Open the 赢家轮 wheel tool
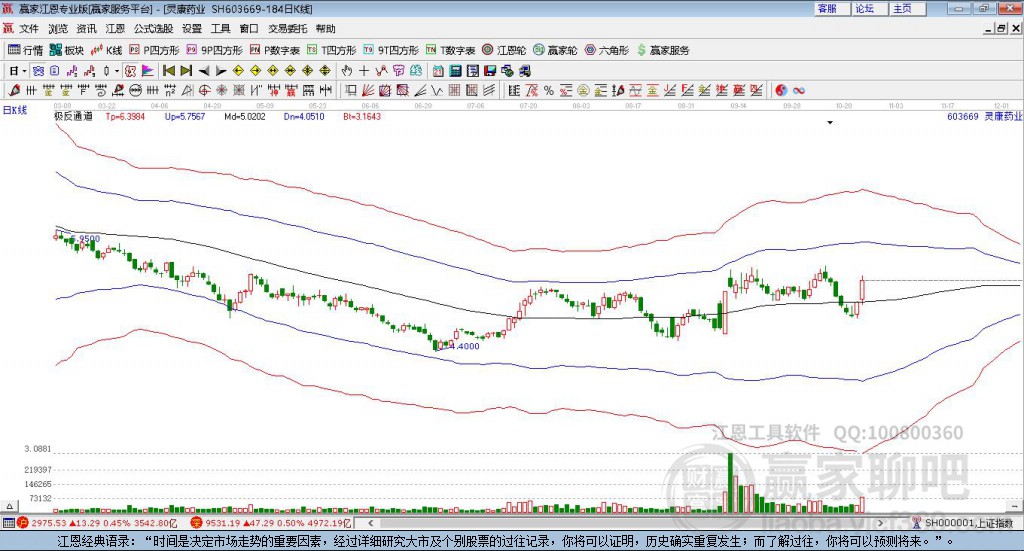The image size is (1024, 551). point(555,50)
